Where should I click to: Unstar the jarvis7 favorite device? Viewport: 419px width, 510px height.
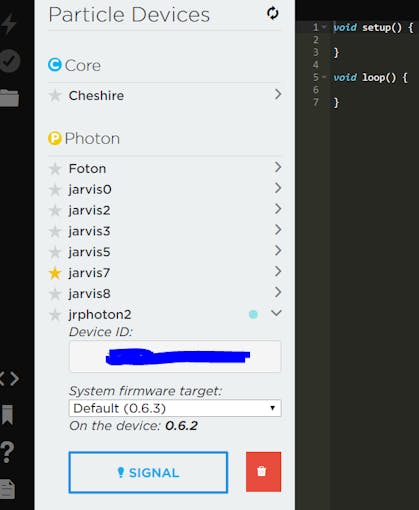55,273
